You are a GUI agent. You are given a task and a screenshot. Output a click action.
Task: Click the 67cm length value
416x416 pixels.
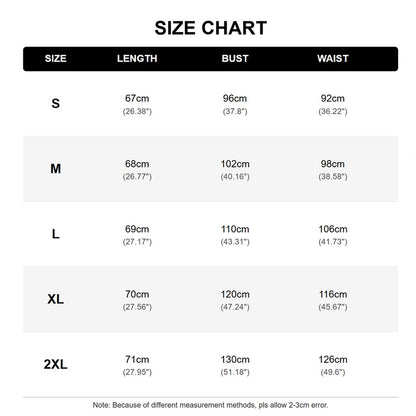[137, 98]
